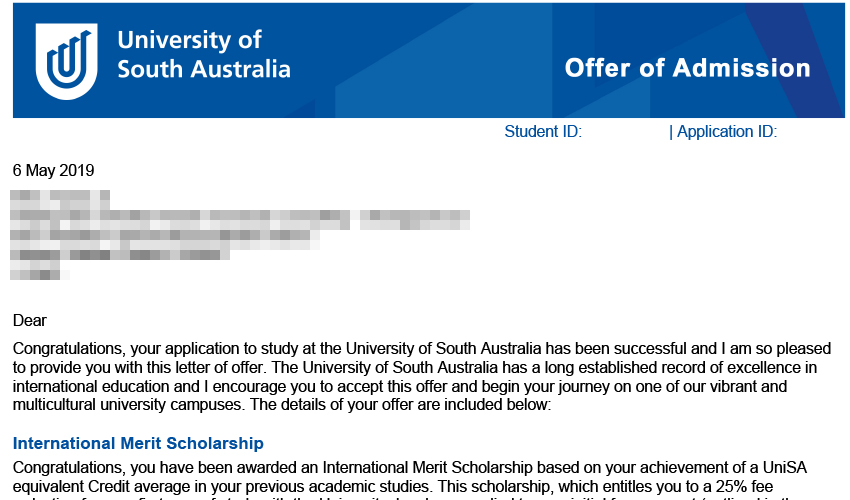Click the blue header banner background
Screen dimensions: 850x500
[x=428, y=60]
